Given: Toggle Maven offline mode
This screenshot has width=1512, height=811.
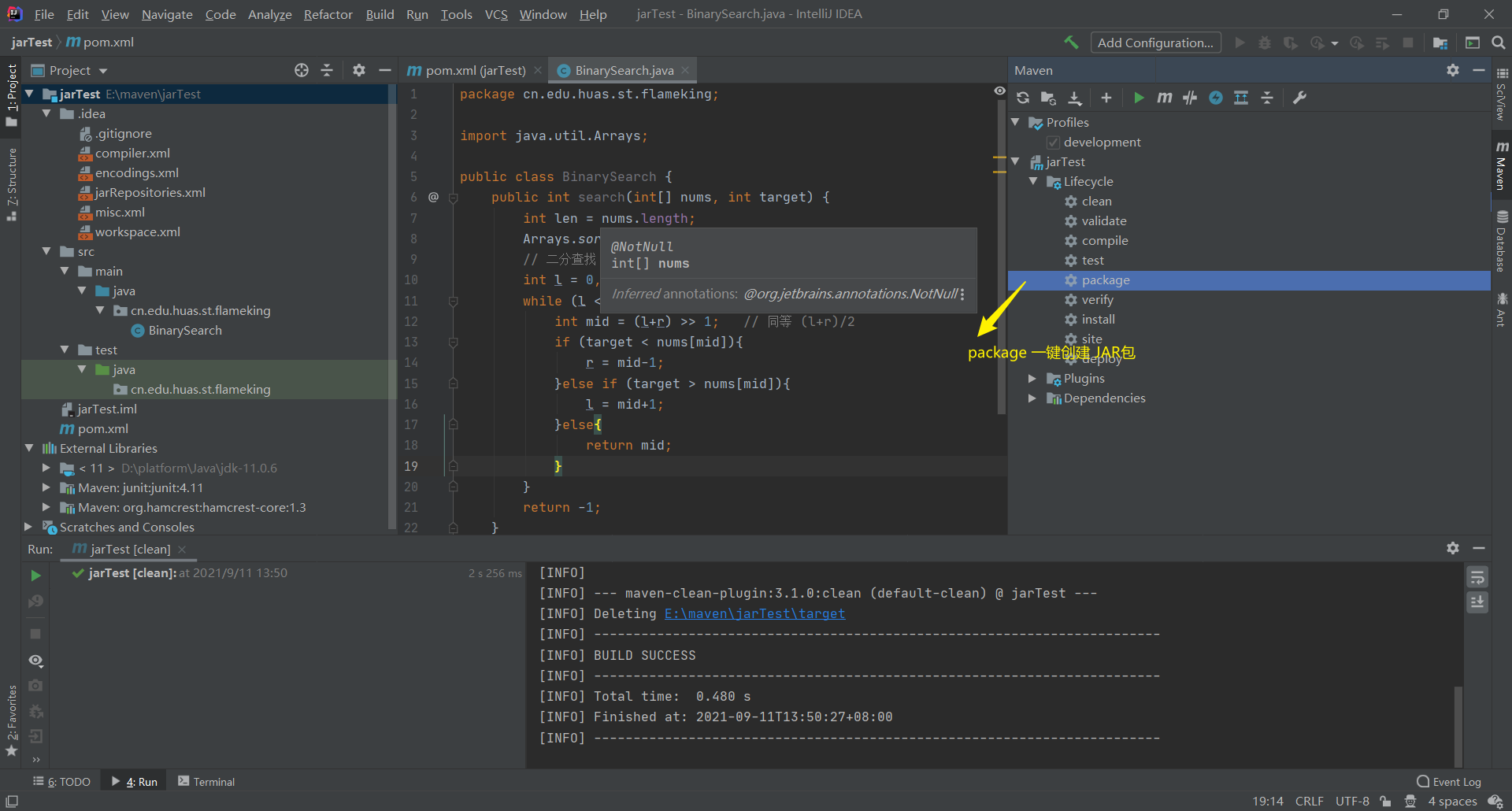Looking at the screenshot, I should coord(1190,98).
